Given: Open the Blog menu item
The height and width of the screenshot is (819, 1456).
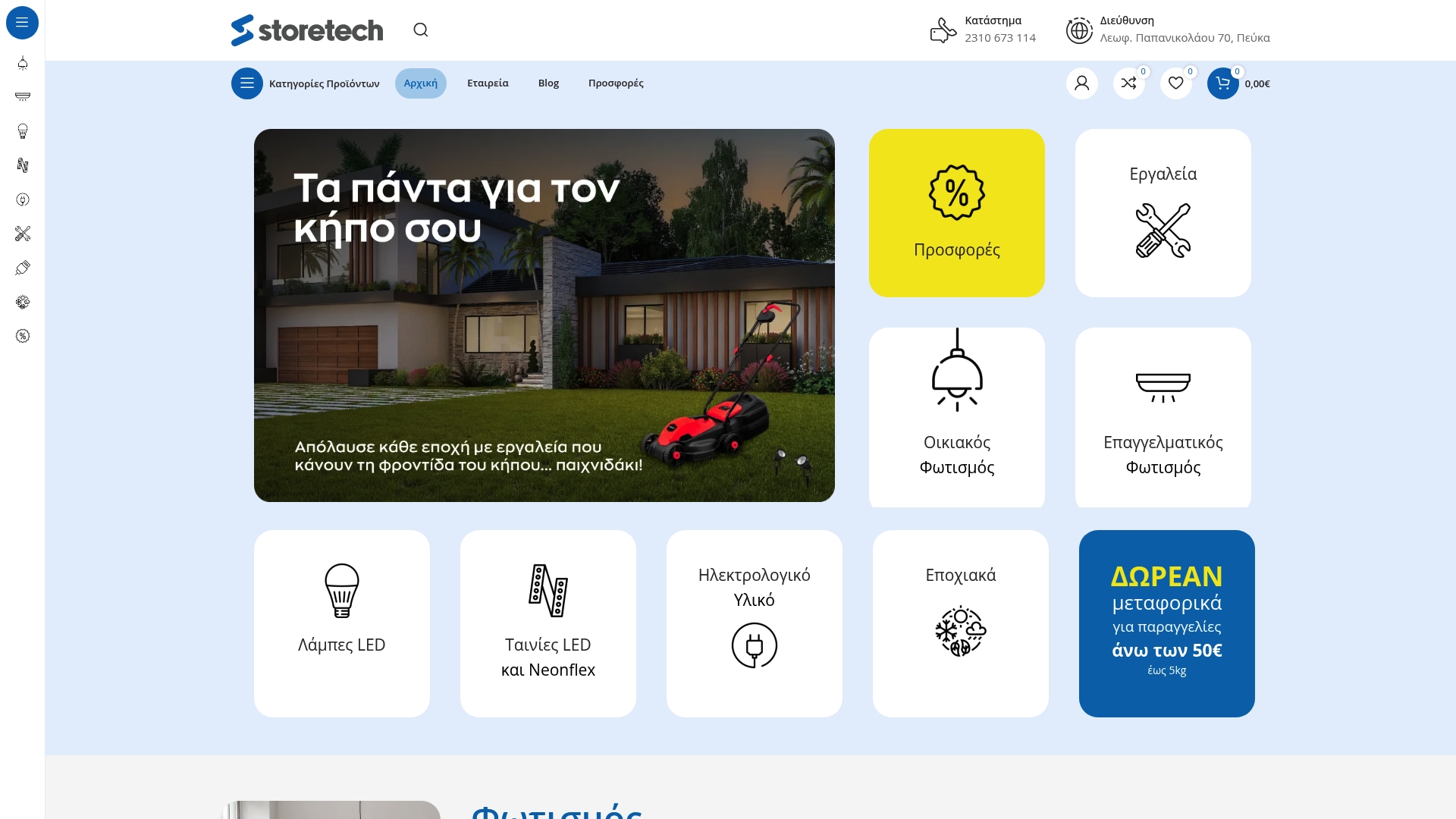Looking at the screenshot, I should click(x=548, y=83).
